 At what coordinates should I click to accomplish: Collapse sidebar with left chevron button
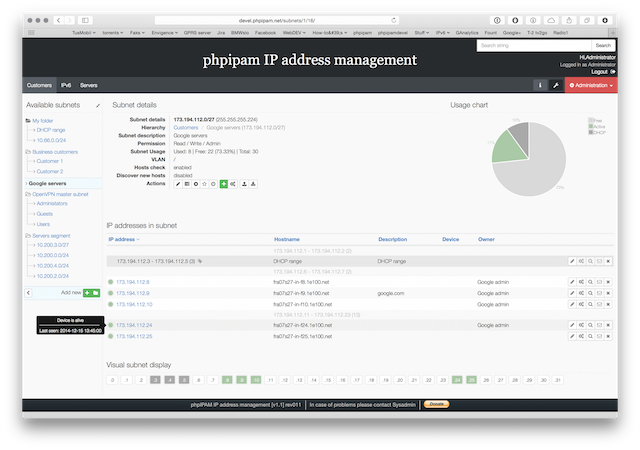(28, 293)
